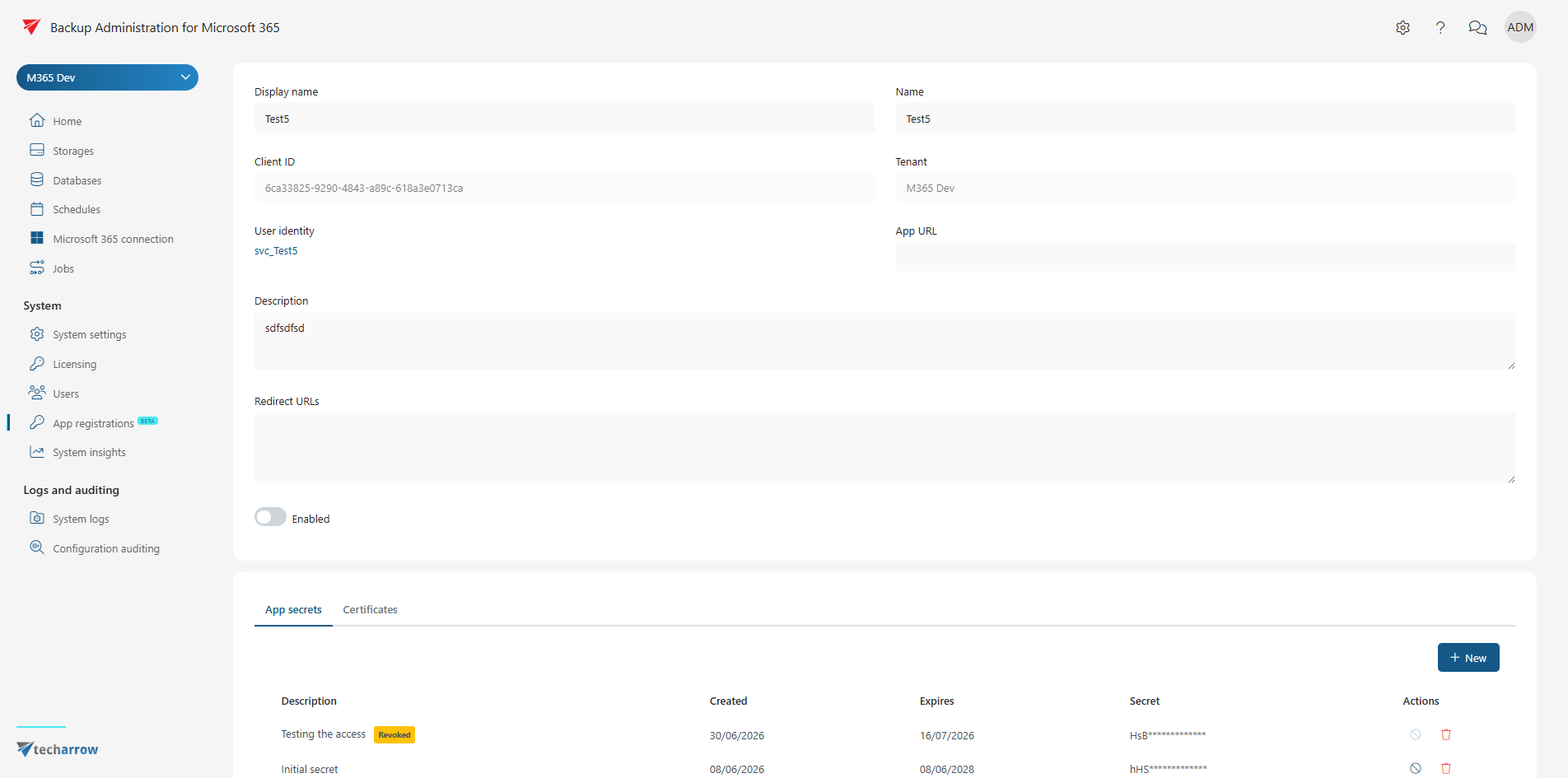Open Databases menu item
The width and height of the screenshot is (1568, 778).
pos(77,181)
